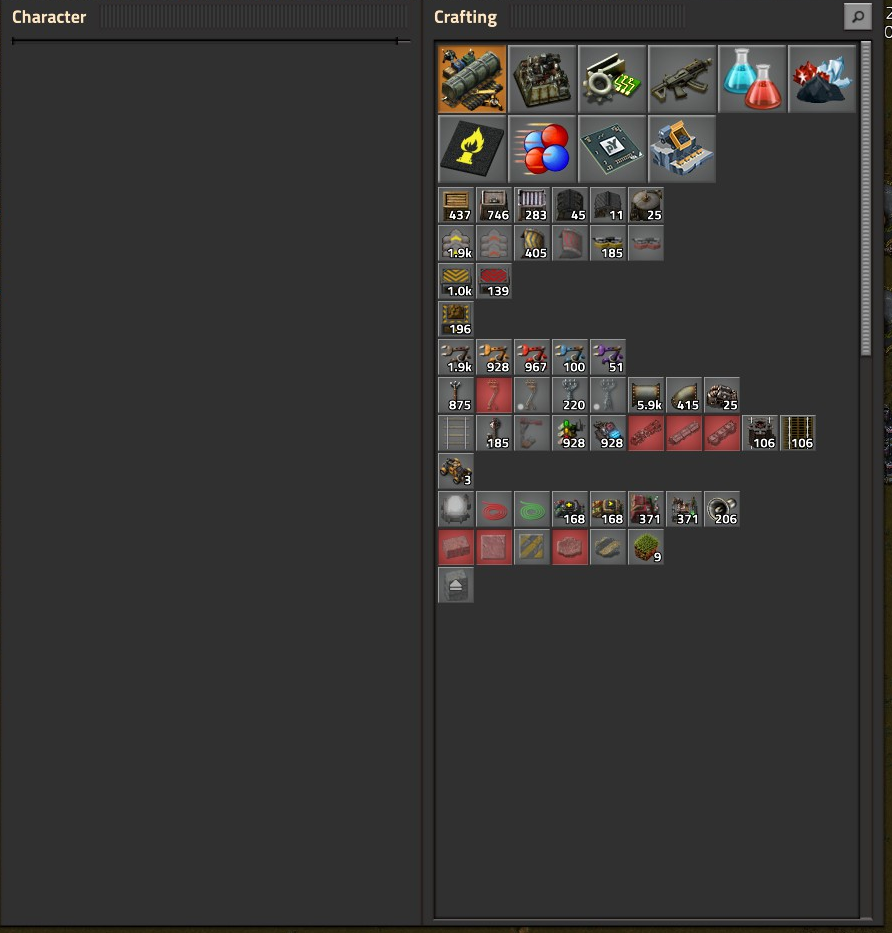This screenshot has width=892, height=933.
Task: Craft golden rail item showing 106
Action: pos(799,433)
